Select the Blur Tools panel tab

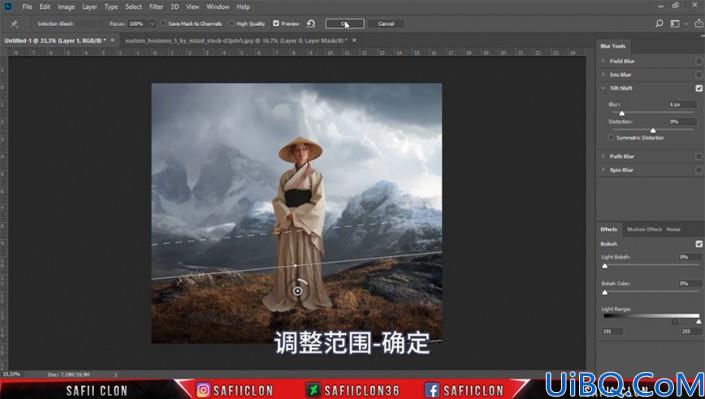click(613, 46)
